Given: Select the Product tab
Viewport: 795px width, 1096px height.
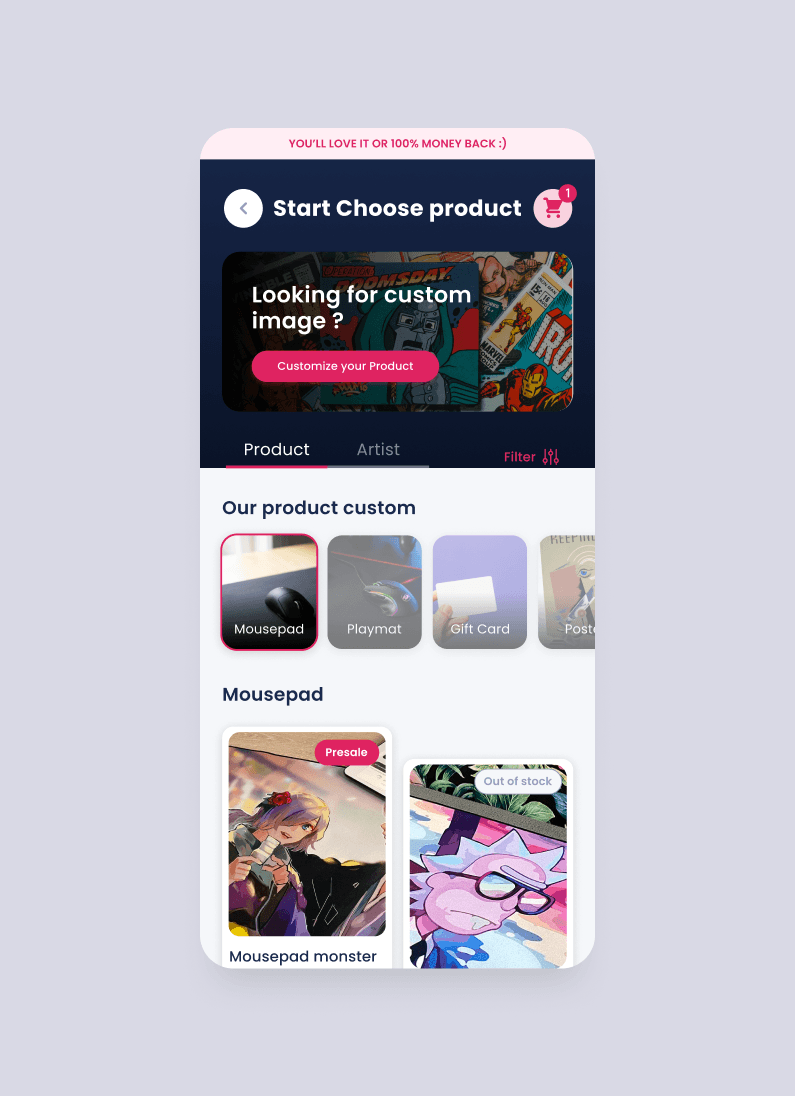Looking at the screenshot, I should pyautogui.click(x=276, y=449).
